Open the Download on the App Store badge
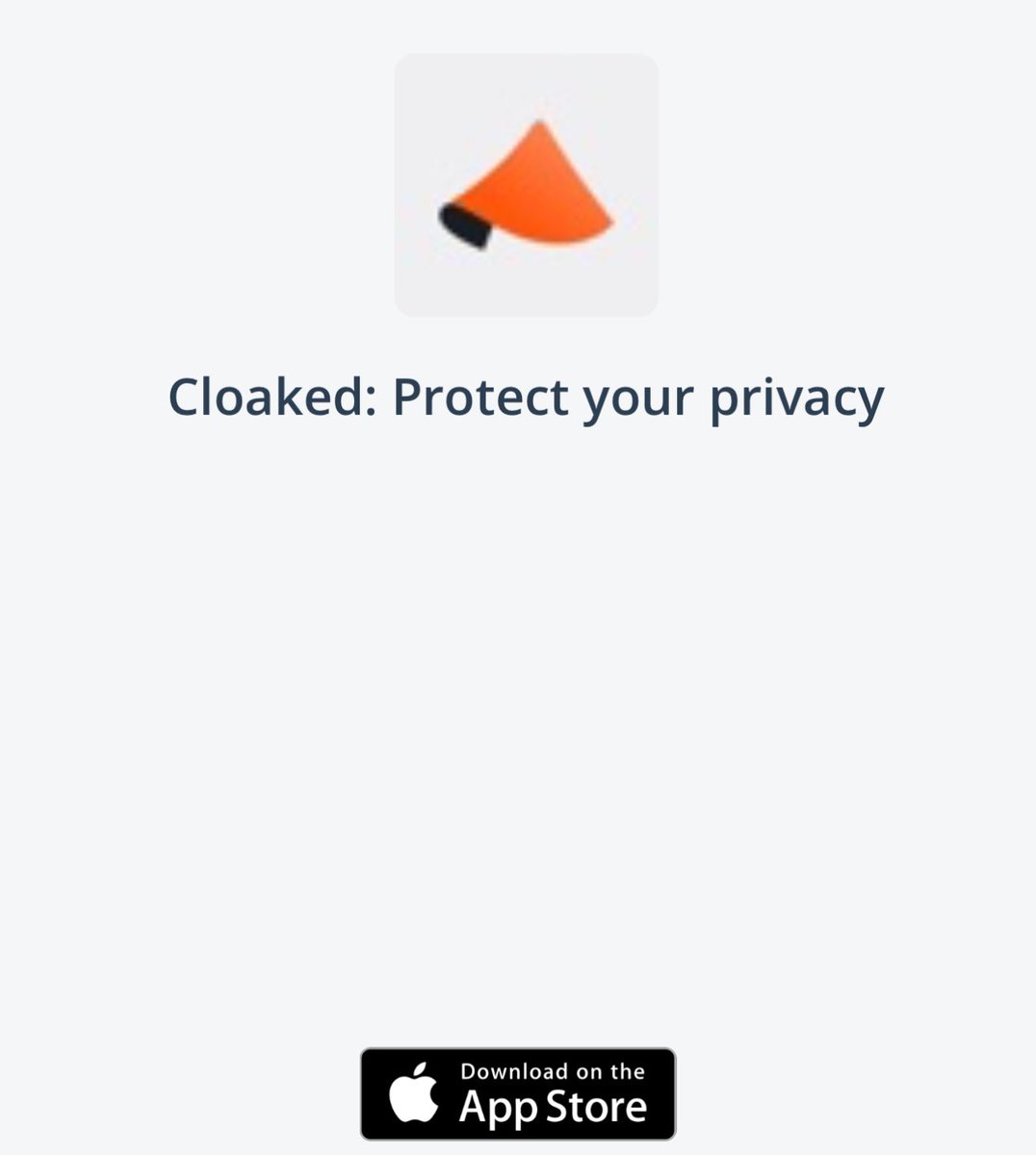This screenshot has height=1155, width=1036. tap(518, 1093)
